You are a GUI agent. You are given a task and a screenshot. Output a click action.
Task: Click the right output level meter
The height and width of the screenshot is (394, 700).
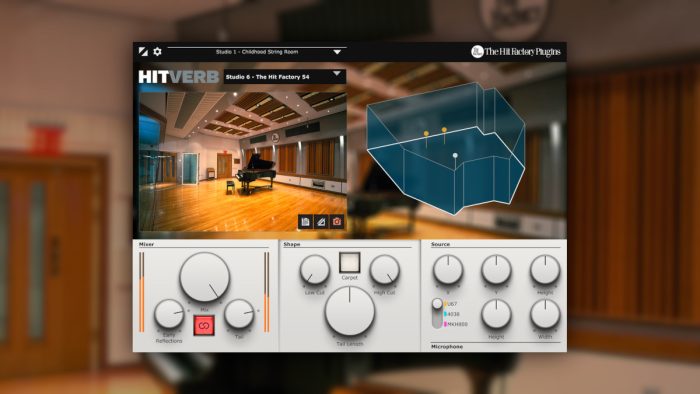267,292
